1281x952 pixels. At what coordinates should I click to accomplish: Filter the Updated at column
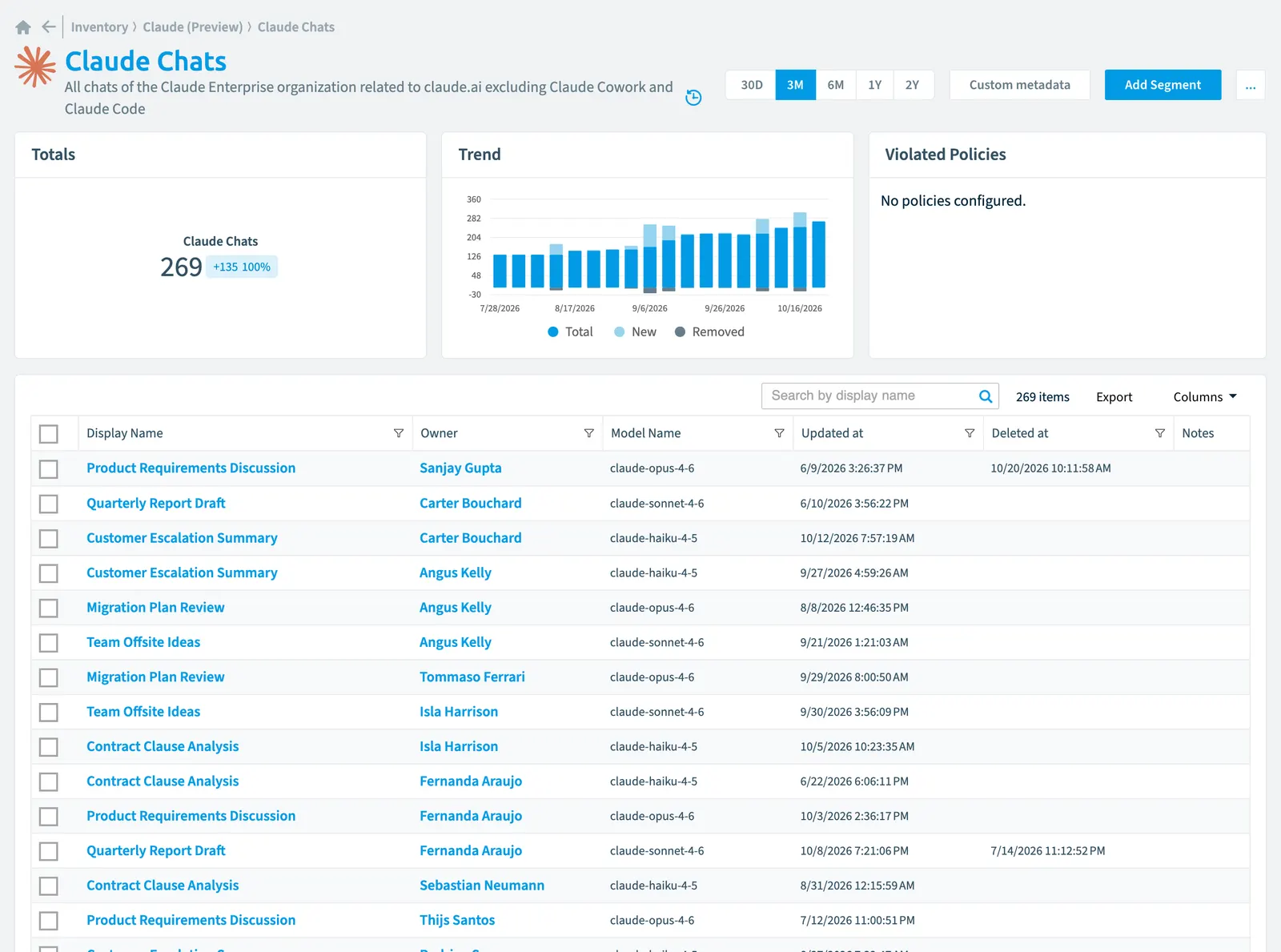pyautogui.click(x=970, y=433)
